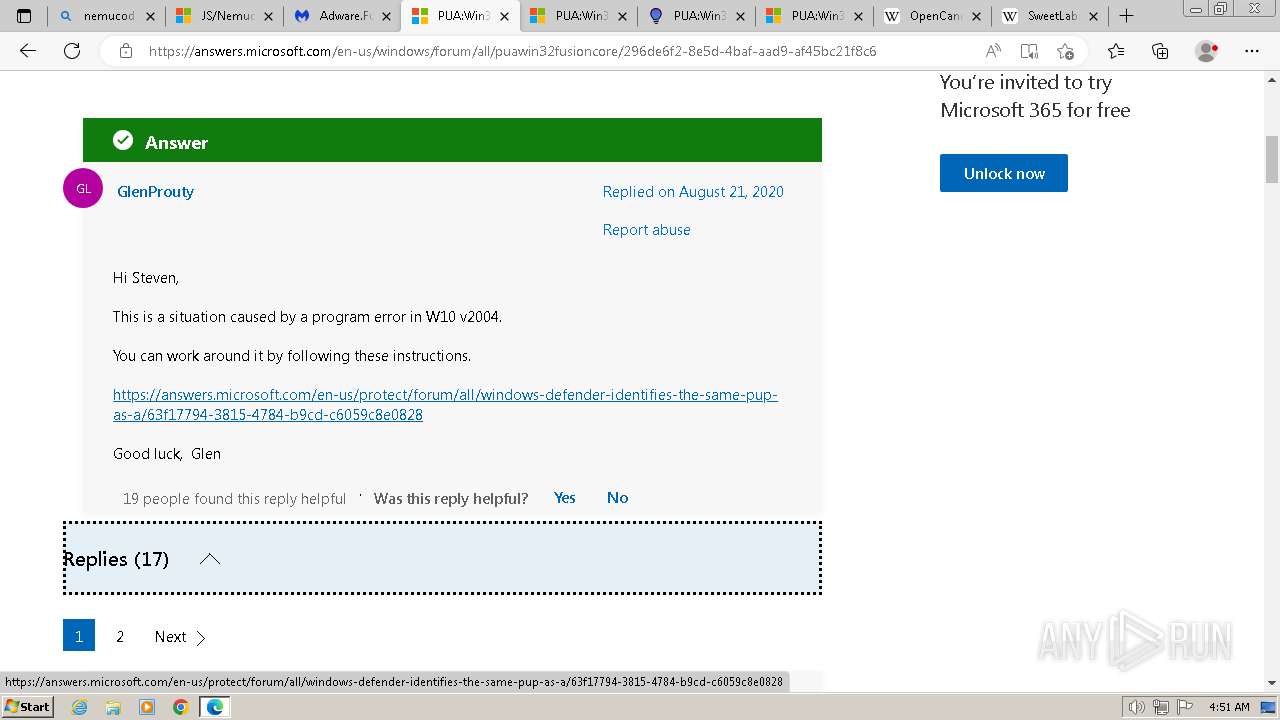Image resolution: width=1280 pixels, height=720 pixels.
Task: Close the nemucod search tab
Action: [151, 16]
